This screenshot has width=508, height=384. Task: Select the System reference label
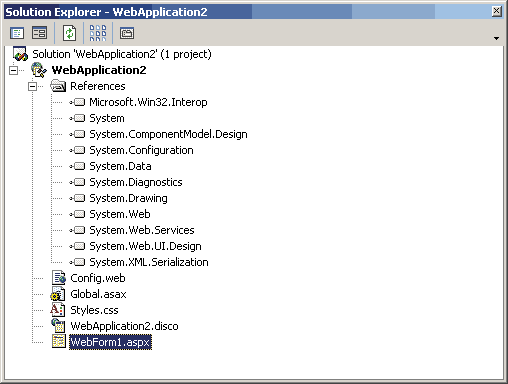tap(107, 118)
